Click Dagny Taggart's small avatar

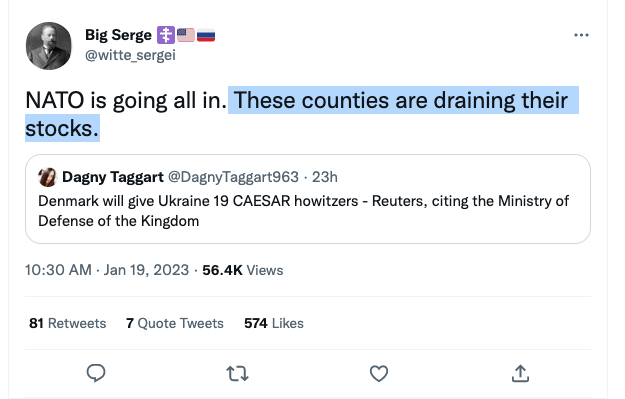[47, 177]
